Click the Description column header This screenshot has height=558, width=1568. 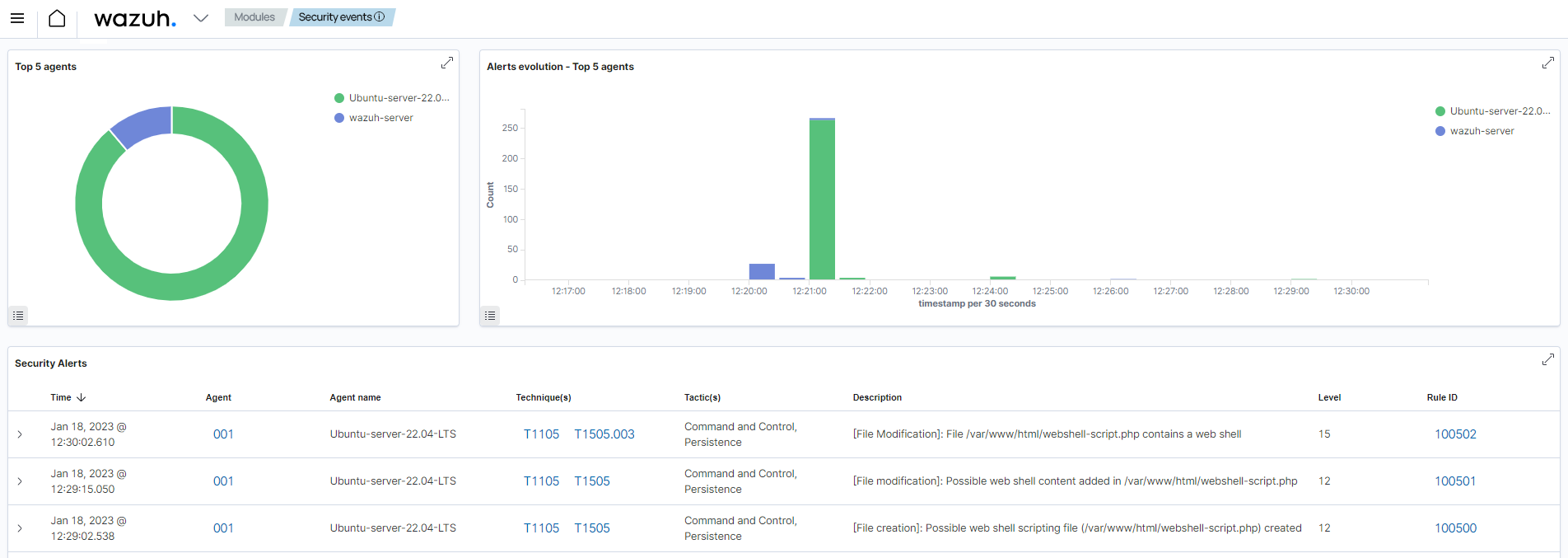click(877, 397)
